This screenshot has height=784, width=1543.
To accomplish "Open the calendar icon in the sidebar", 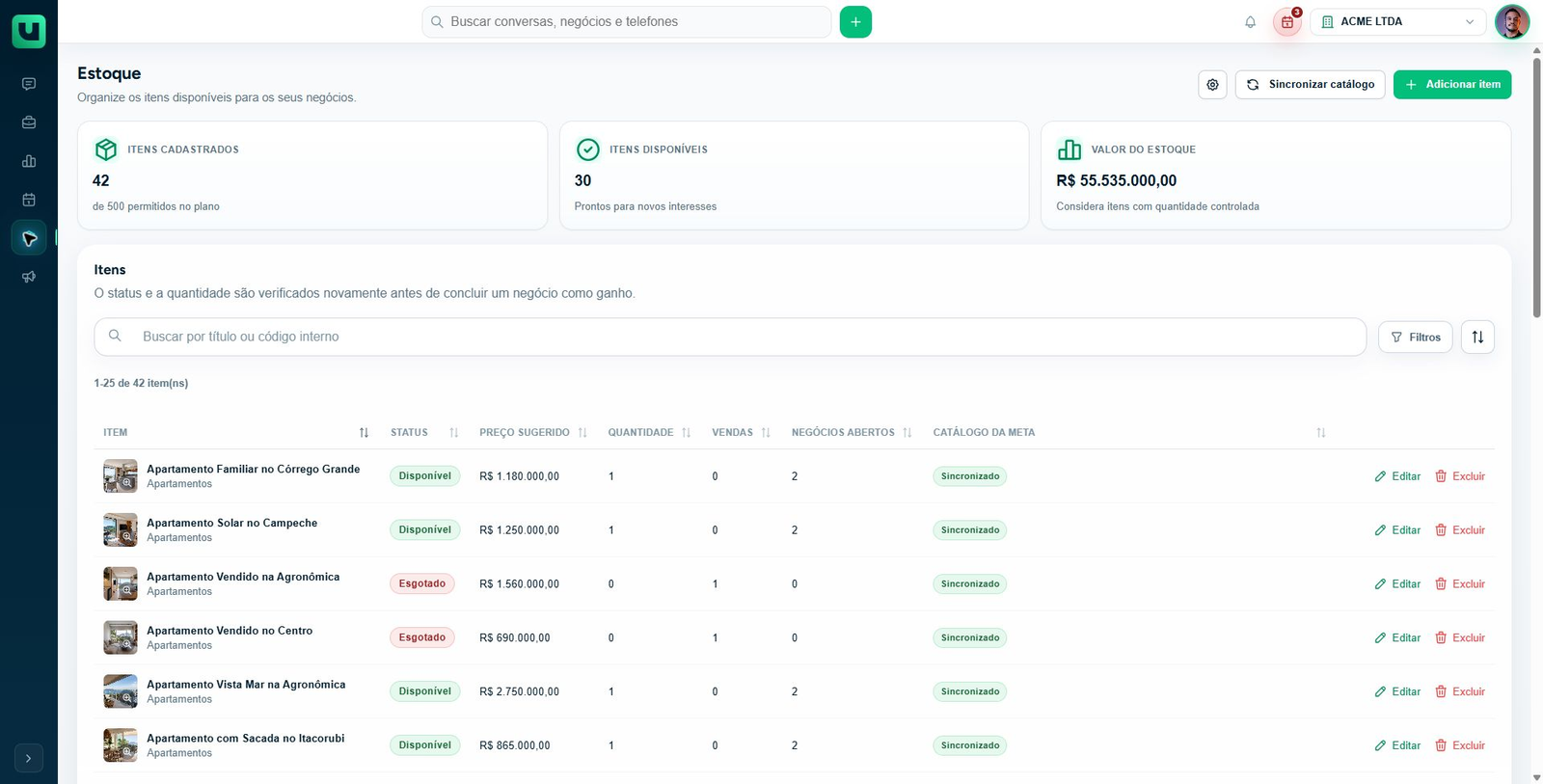I will click(29, 200).
